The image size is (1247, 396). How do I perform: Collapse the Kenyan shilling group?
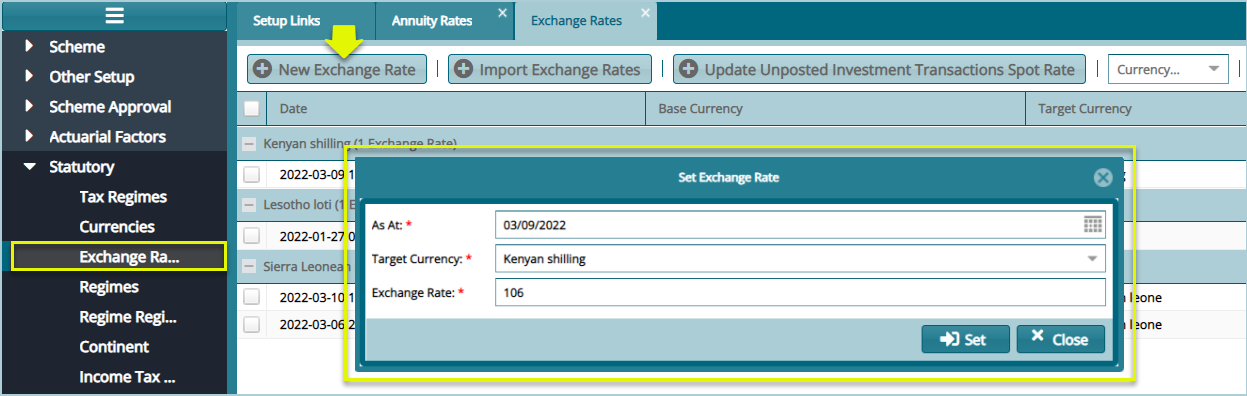[x=249, y=144]
